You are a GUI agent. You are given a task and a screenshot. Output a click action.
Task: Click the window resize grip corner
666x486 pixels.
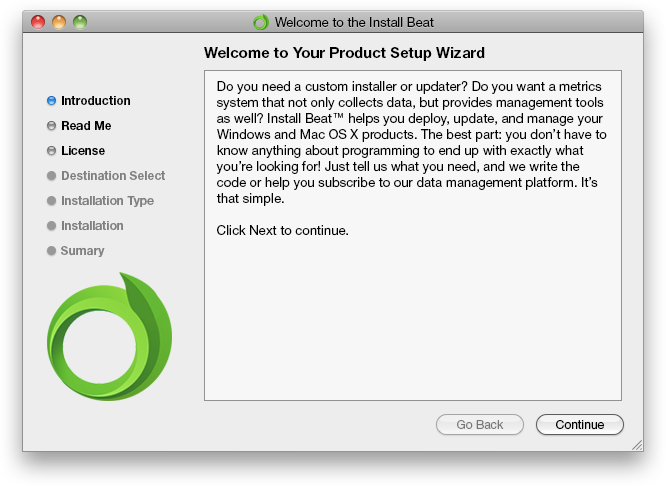(637, 445)
